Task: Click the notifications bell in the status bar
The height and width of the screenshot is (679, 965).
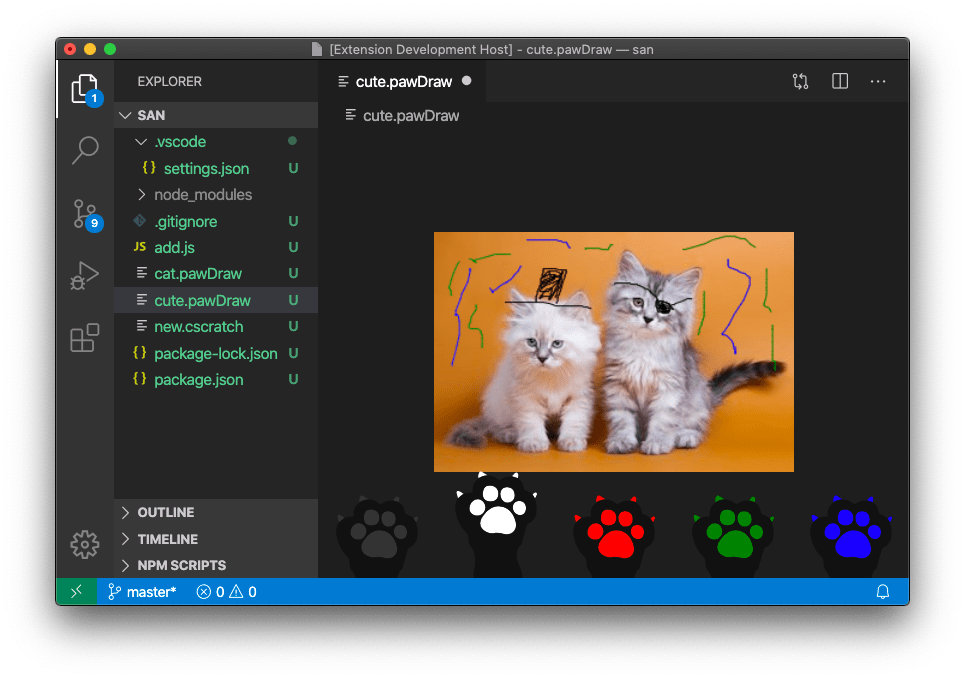Action: (x=883, y=591)
